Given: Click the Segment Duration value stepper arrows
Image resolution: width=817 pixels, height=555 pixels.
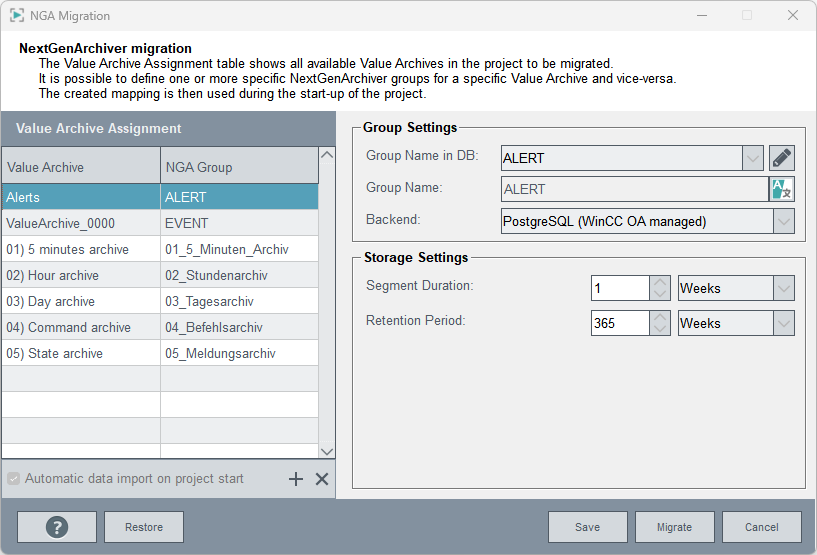Looking at the screenshot, I should pos(660,289).
